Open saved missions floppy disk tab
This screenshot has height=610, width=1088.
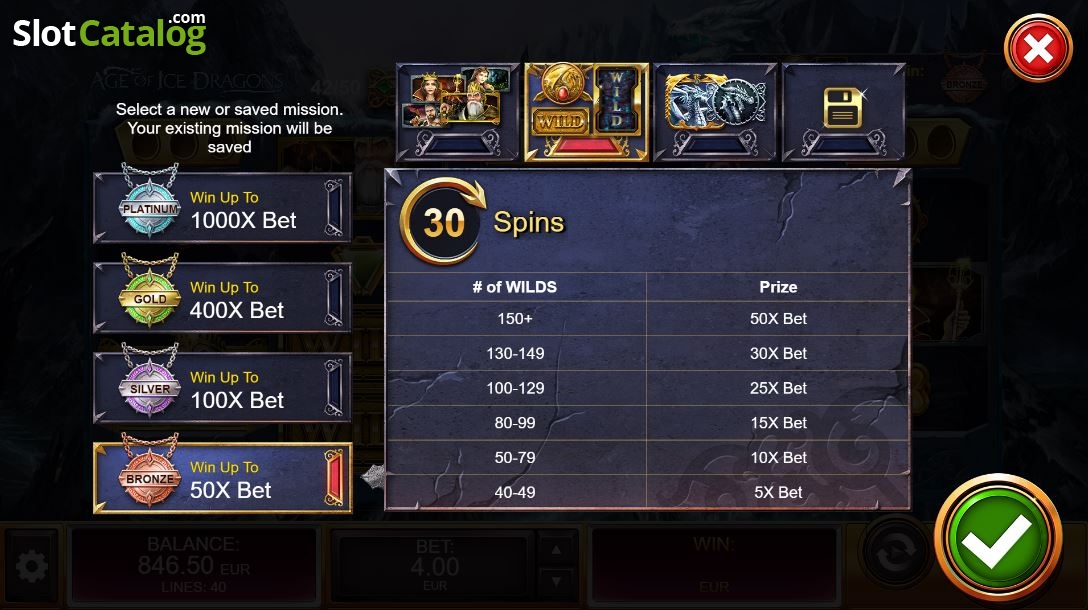pyautogui.click(x=843, y=112)
